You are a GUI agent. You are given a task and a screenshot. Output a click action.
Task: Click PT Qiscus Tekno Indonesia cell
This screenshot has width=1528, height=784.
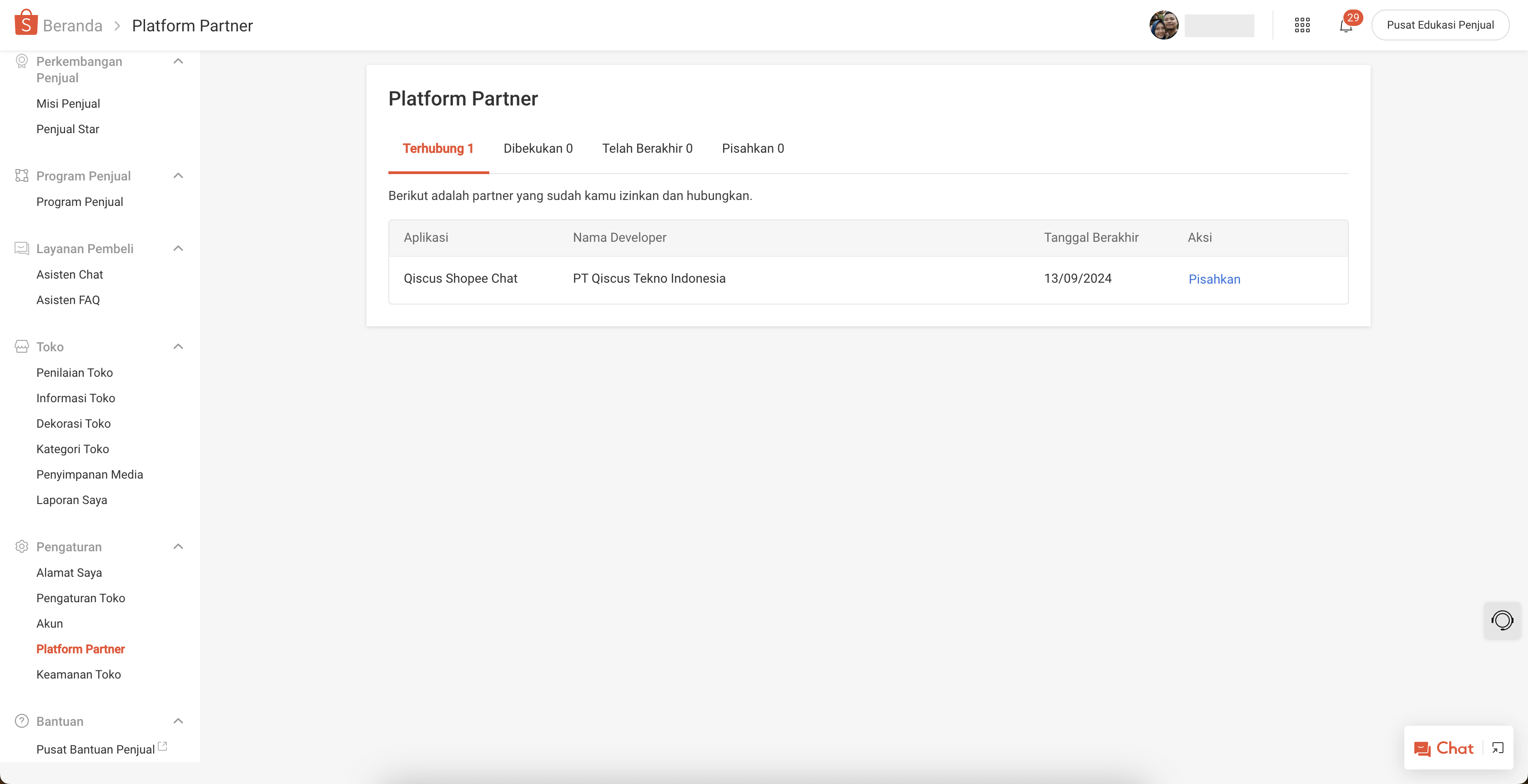(x=649, y=279)
